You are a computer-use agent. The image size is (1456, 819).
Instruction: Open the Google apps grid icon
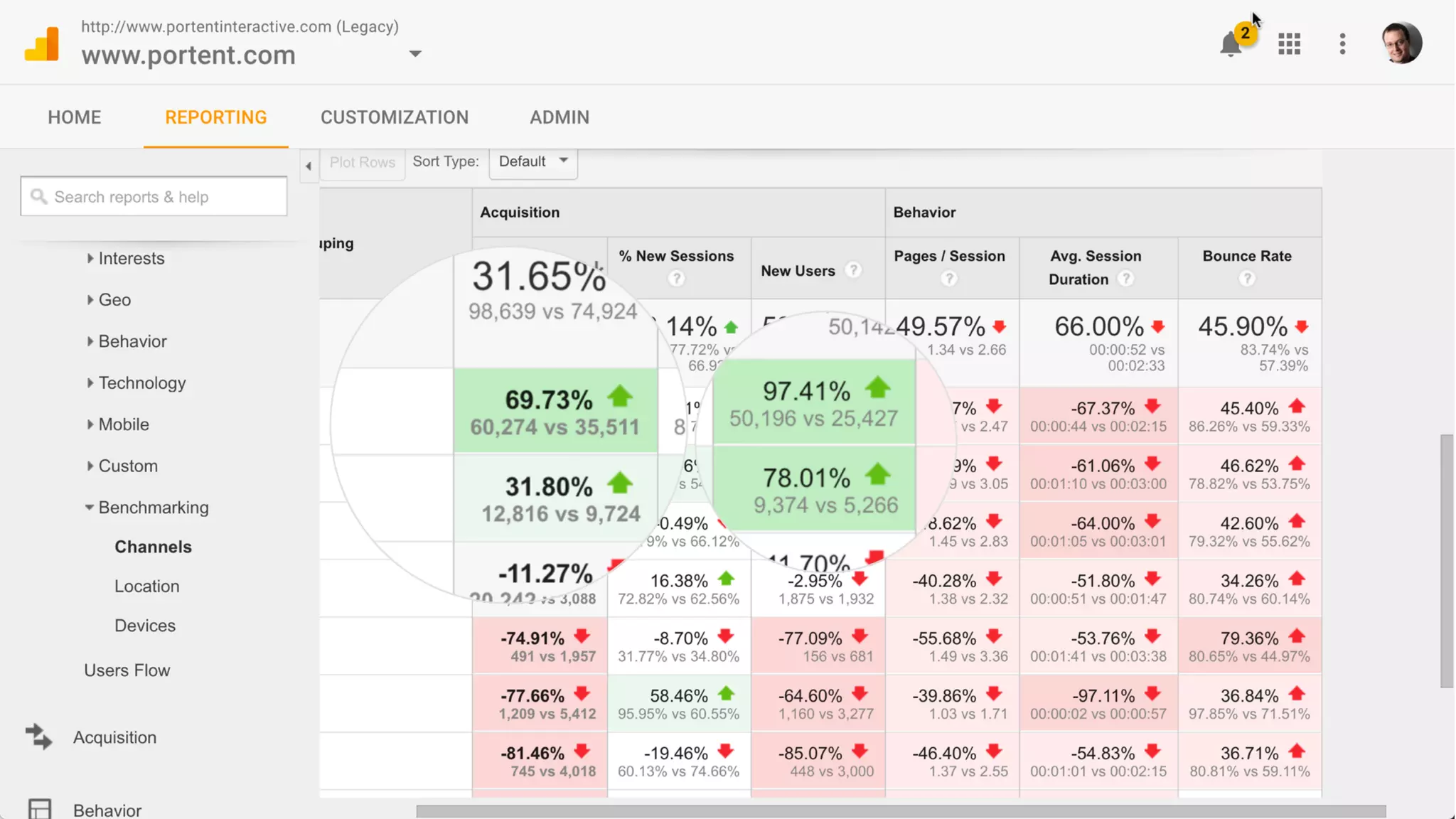pos(1289,44)
